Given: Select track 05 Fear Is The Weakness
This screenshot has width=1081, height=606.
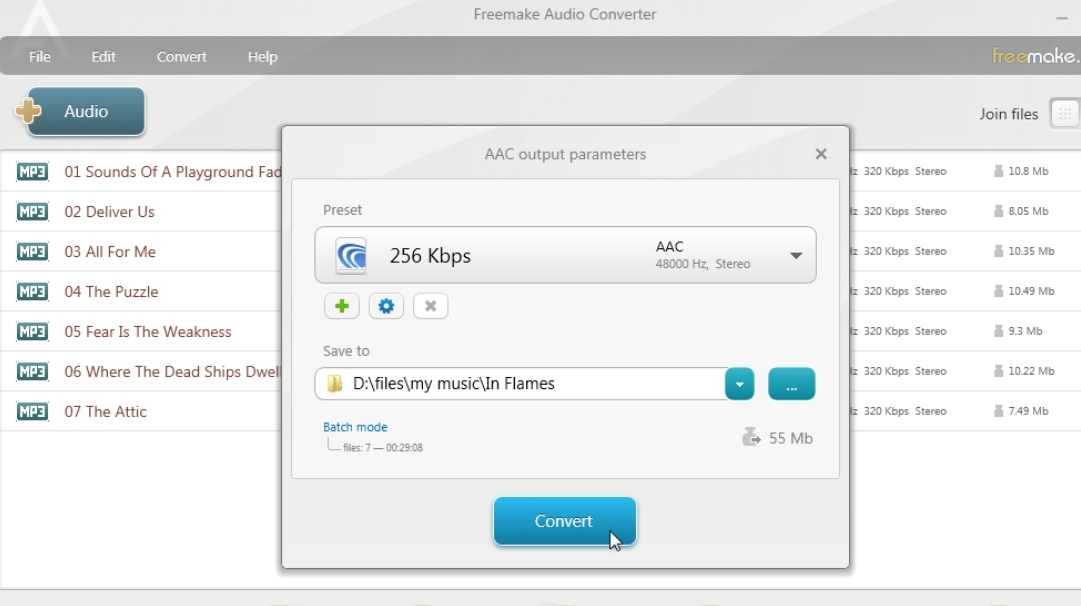Looking at the screenshot, I should point(148,332).
